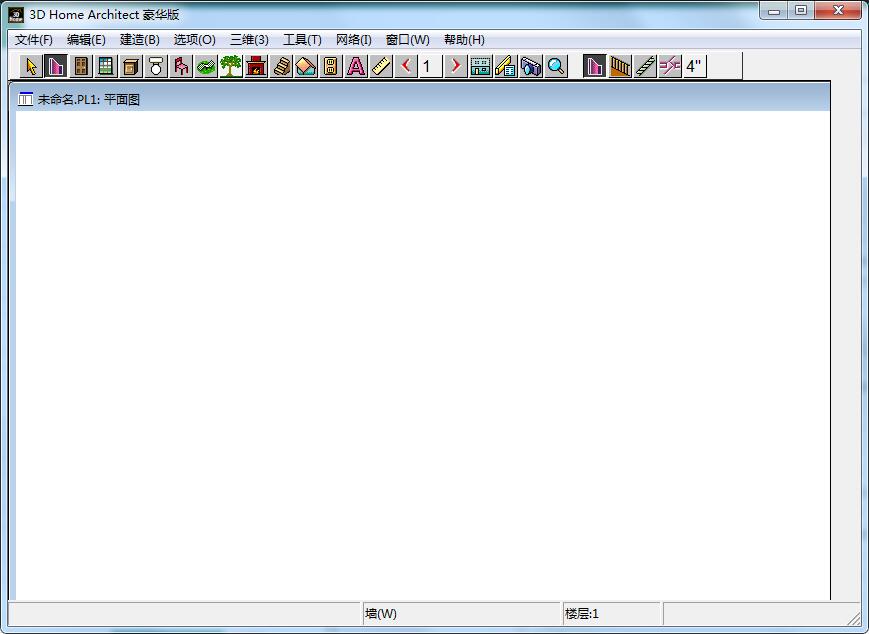This screenshot has width=869, height=634.
Task: Open the pencil and calculator materials icon
Action: [506, 66]
